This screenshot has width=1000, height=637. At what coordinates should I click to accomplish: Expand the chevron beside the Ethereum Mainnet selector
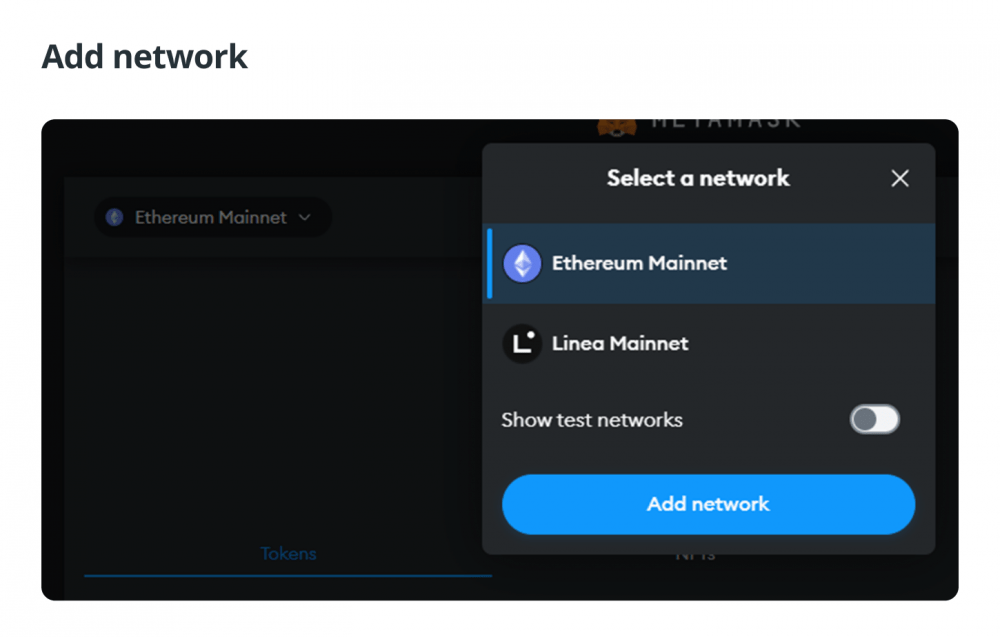[305, 217]
